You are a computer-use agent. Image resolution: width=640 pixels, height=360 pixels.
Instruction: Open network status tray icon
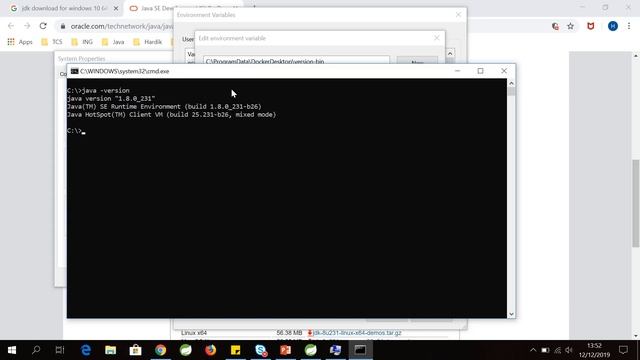(558, 350)
